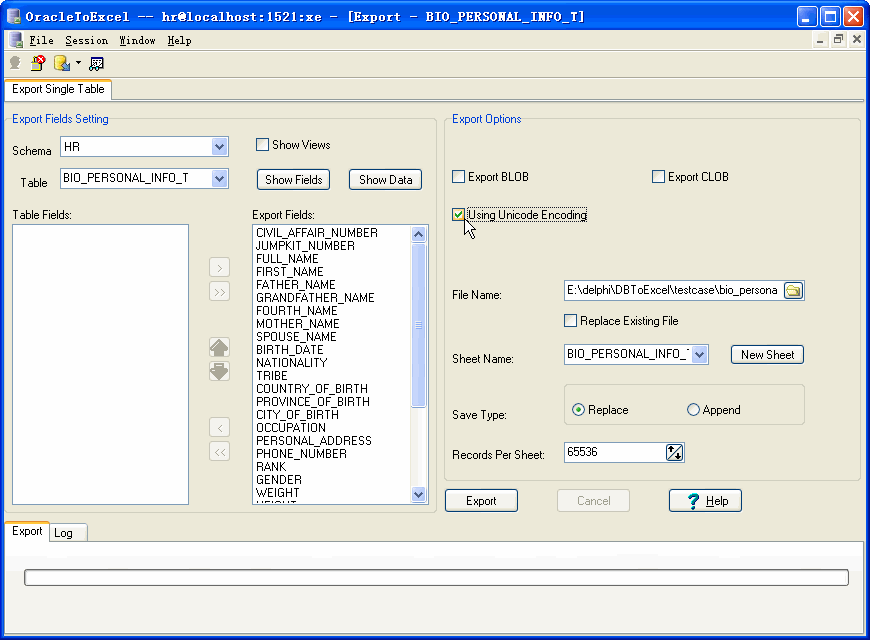
Task: Open the Session menu
Action: click(87, 40)
